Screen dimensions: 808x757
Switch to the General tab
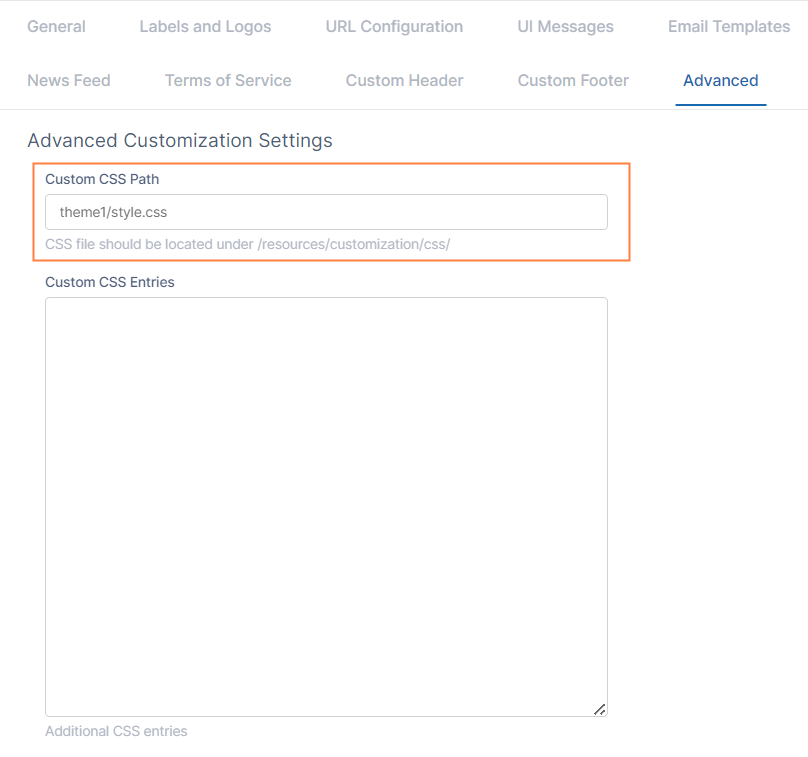tap(56, 26)
